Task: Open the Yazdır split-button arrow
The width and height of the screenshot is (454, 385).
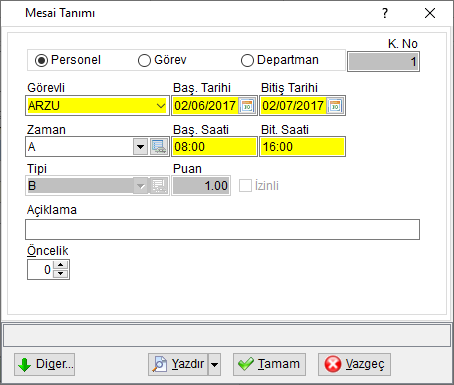Action: [x=214, y=364]
